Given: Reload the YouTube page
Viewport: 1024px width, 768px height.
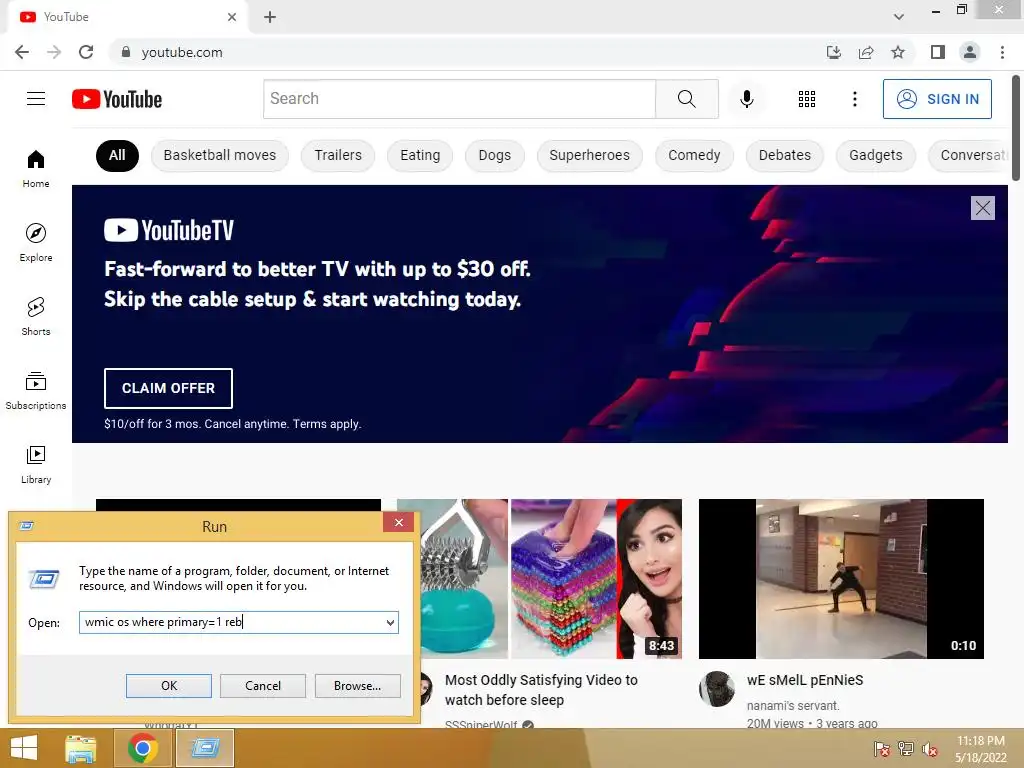Looking at the screenshot, I should (86, 52).
